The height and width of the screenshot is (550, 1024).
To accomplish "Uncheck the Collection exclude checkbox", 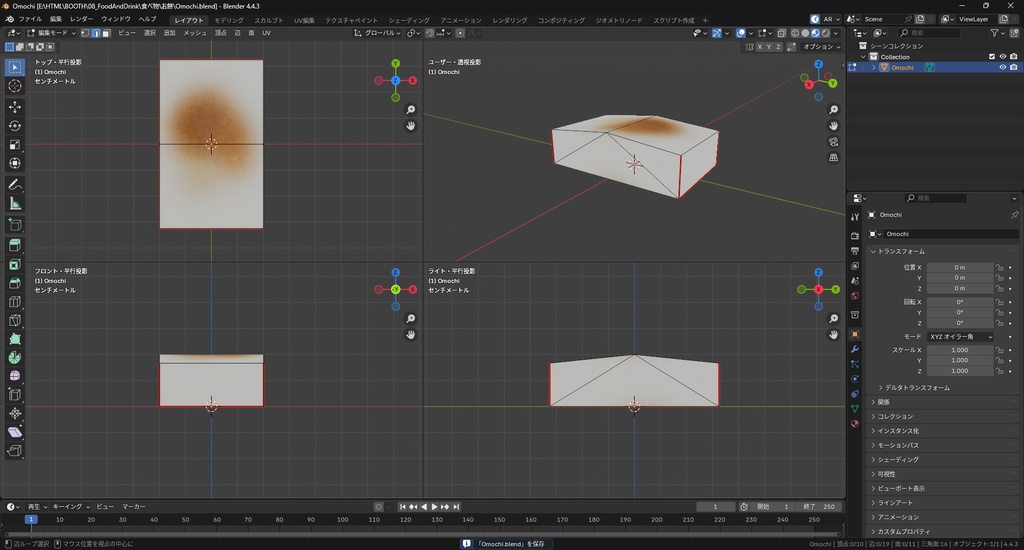I will point(992,56).
